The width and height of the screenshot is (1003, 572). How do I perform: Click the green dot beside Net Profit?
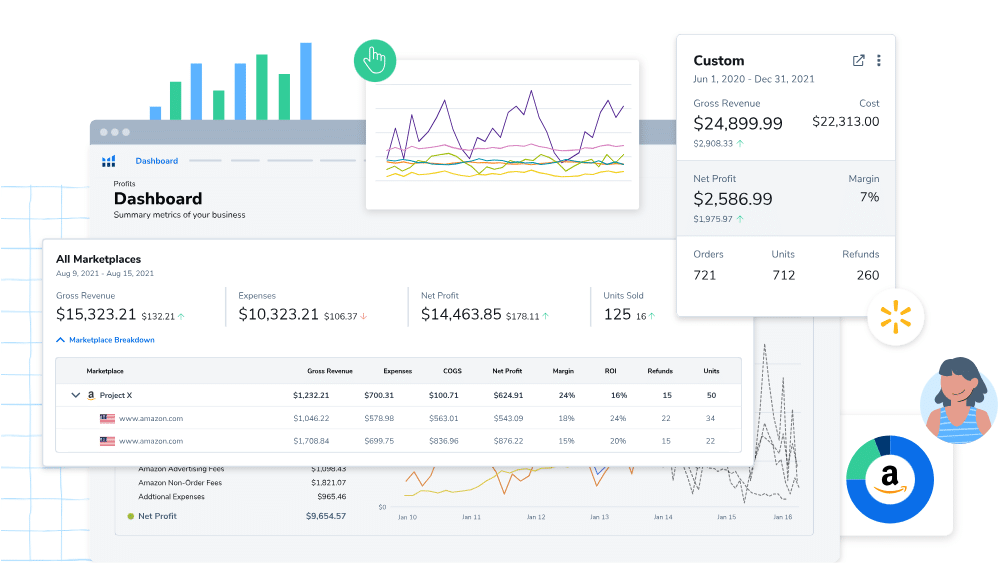click(130, 516)
